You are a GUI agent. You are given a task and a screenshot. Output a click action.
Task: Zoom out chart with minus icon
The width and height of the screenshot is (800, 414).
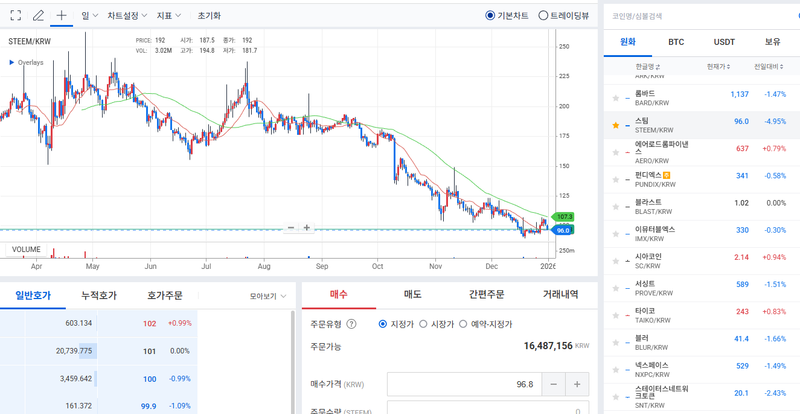click(x=291, y=228)
